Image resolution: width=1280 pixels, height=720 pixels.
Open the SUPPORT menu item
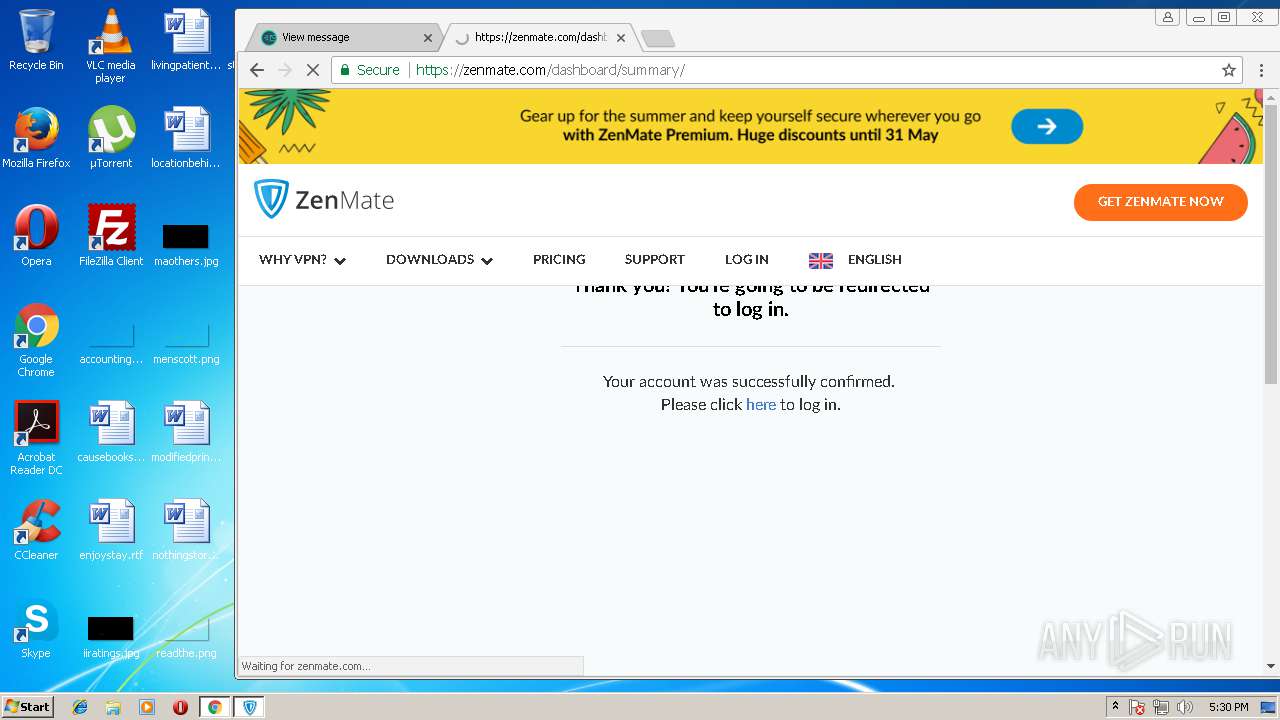pyautogui.click(x=655, y=260)
